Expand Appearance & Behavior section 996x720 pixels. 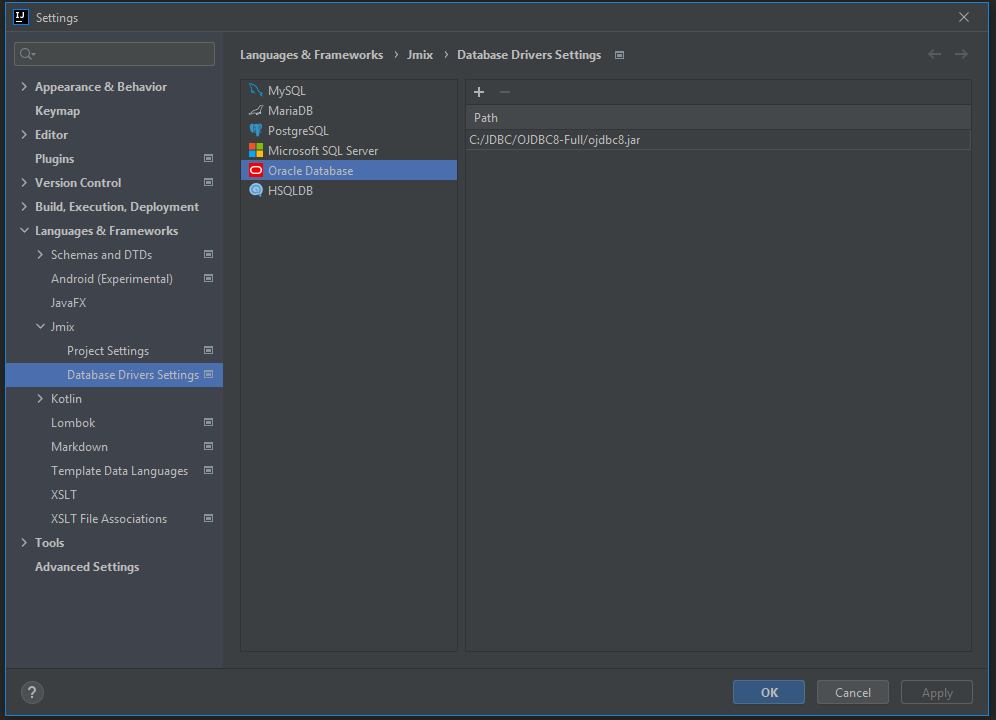[24, 86]
